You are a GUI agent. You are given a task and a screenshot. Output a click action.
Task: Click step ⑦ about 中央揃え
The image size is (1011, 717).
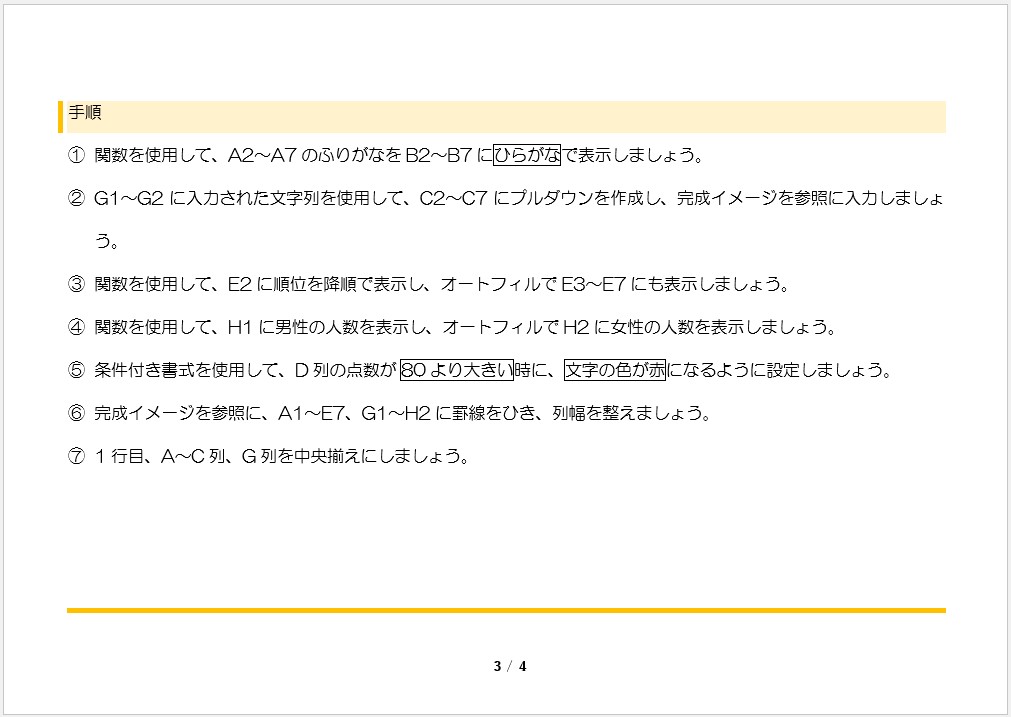pos(268,457)
